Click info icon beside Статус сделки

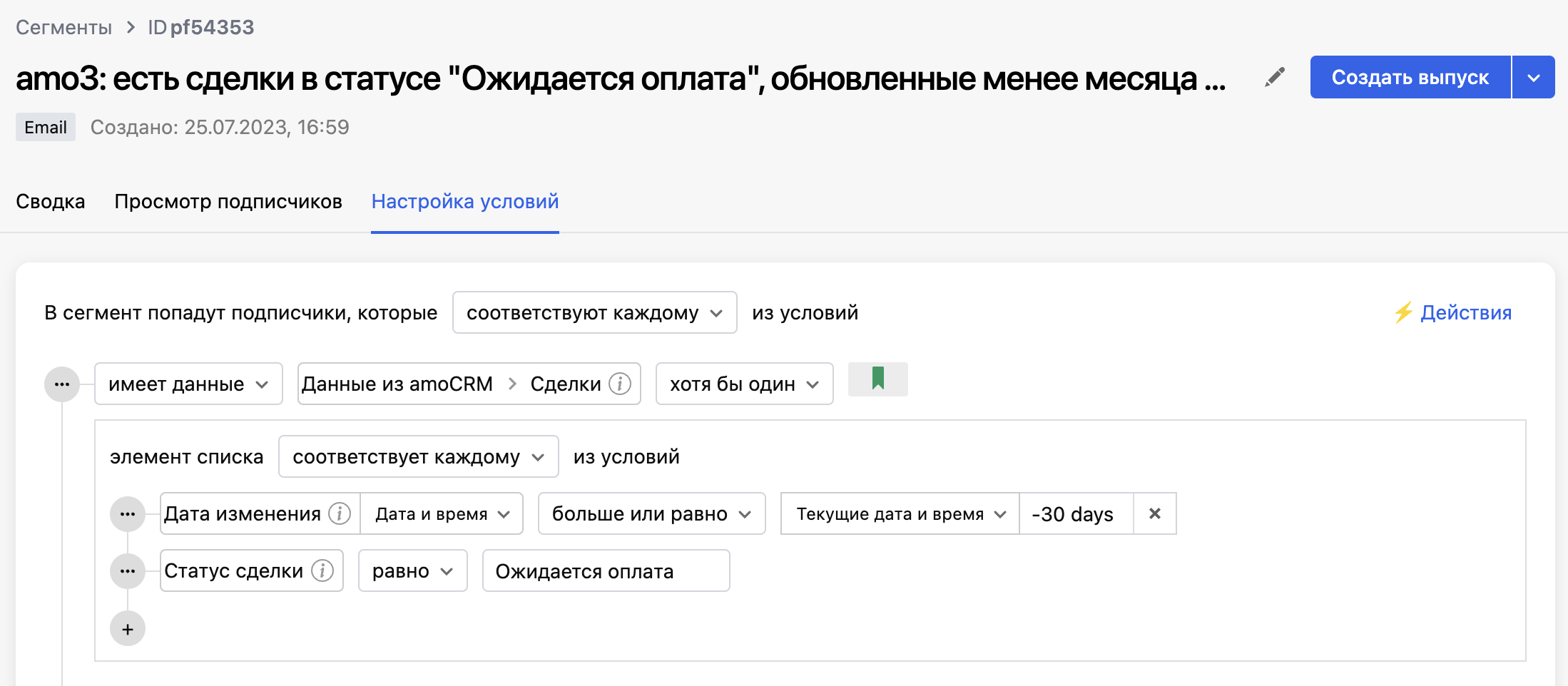pos(322,570)
